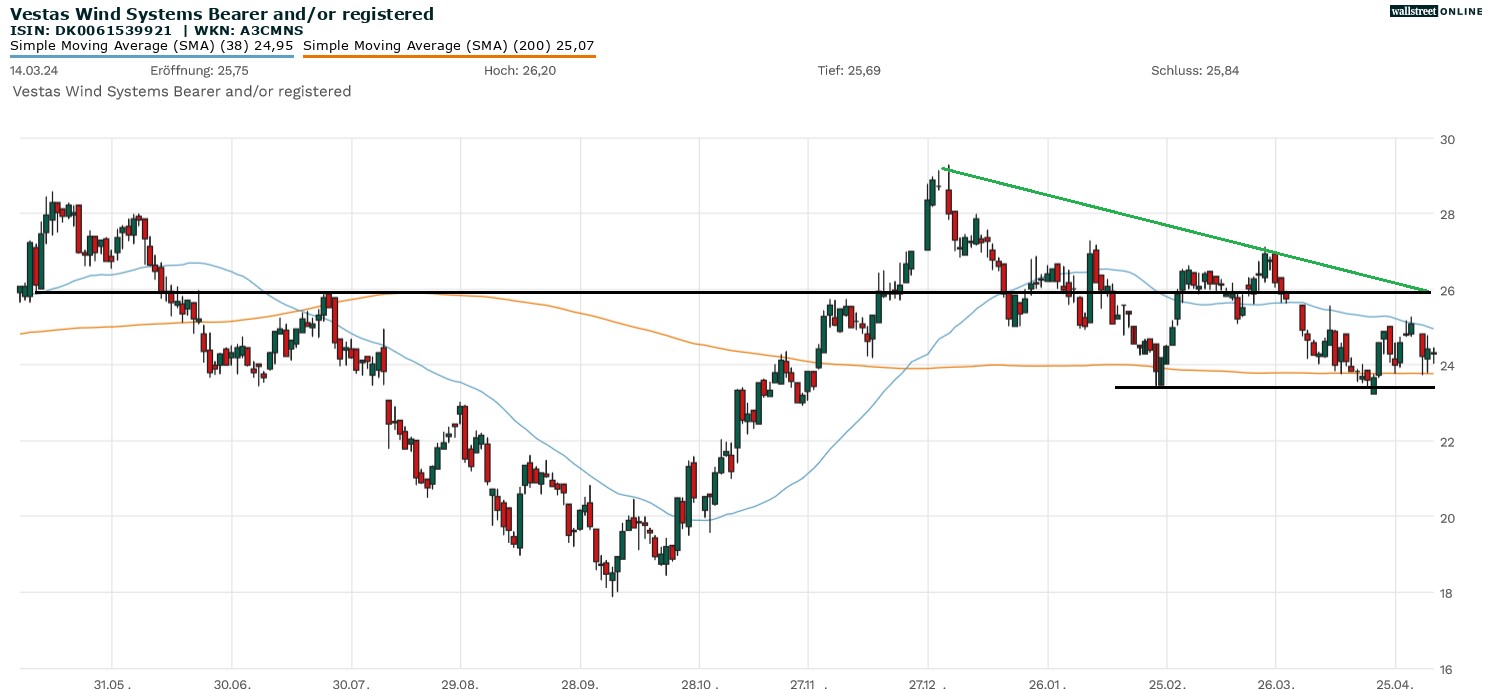Click the wallstreet ONLINE logo
The width and height of the screenshot is (1490, 689).
pyautogui.click(x=1436, y=11)
